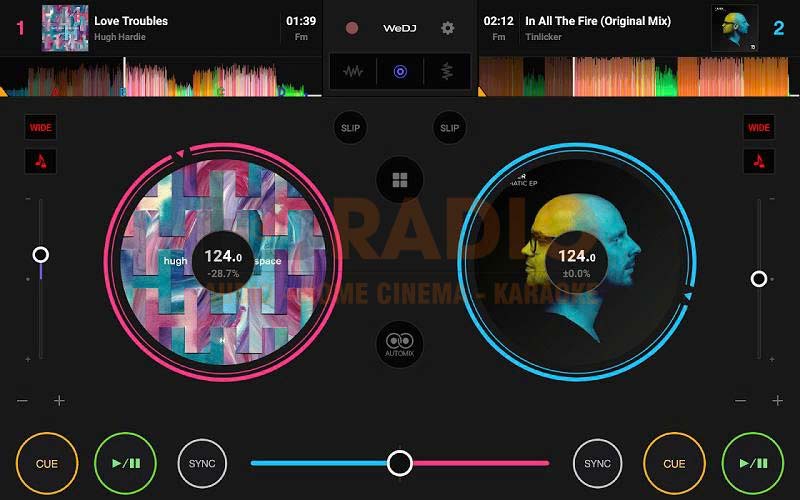Play or pause the left deck
Screen dimensions: 800x500
click(x=125, y=463)
